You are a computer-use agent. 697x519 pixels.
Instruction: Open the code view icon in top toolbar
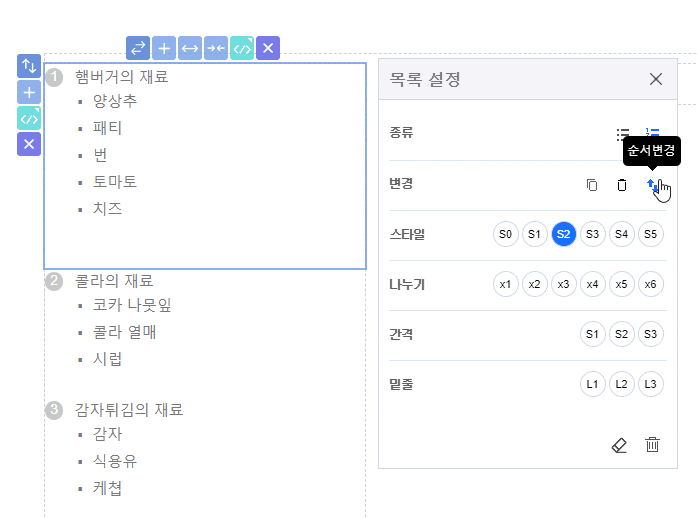[242, 48]
